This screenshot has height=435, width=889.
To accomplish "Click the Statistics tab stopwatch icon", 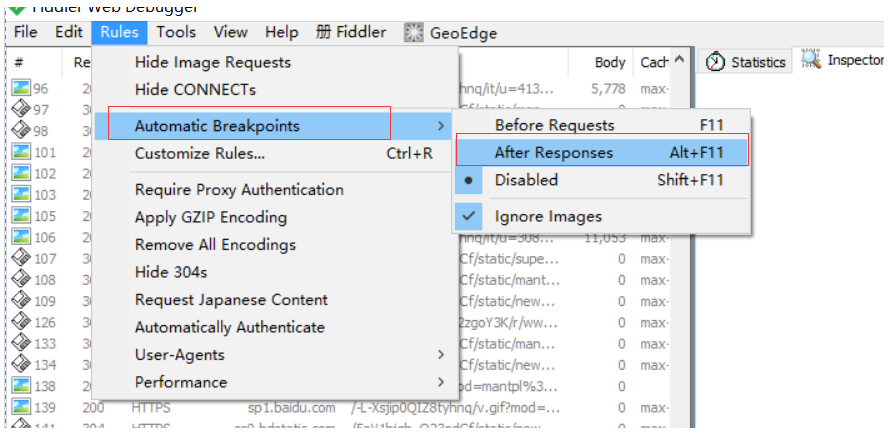I will click(x=715, y=62).
